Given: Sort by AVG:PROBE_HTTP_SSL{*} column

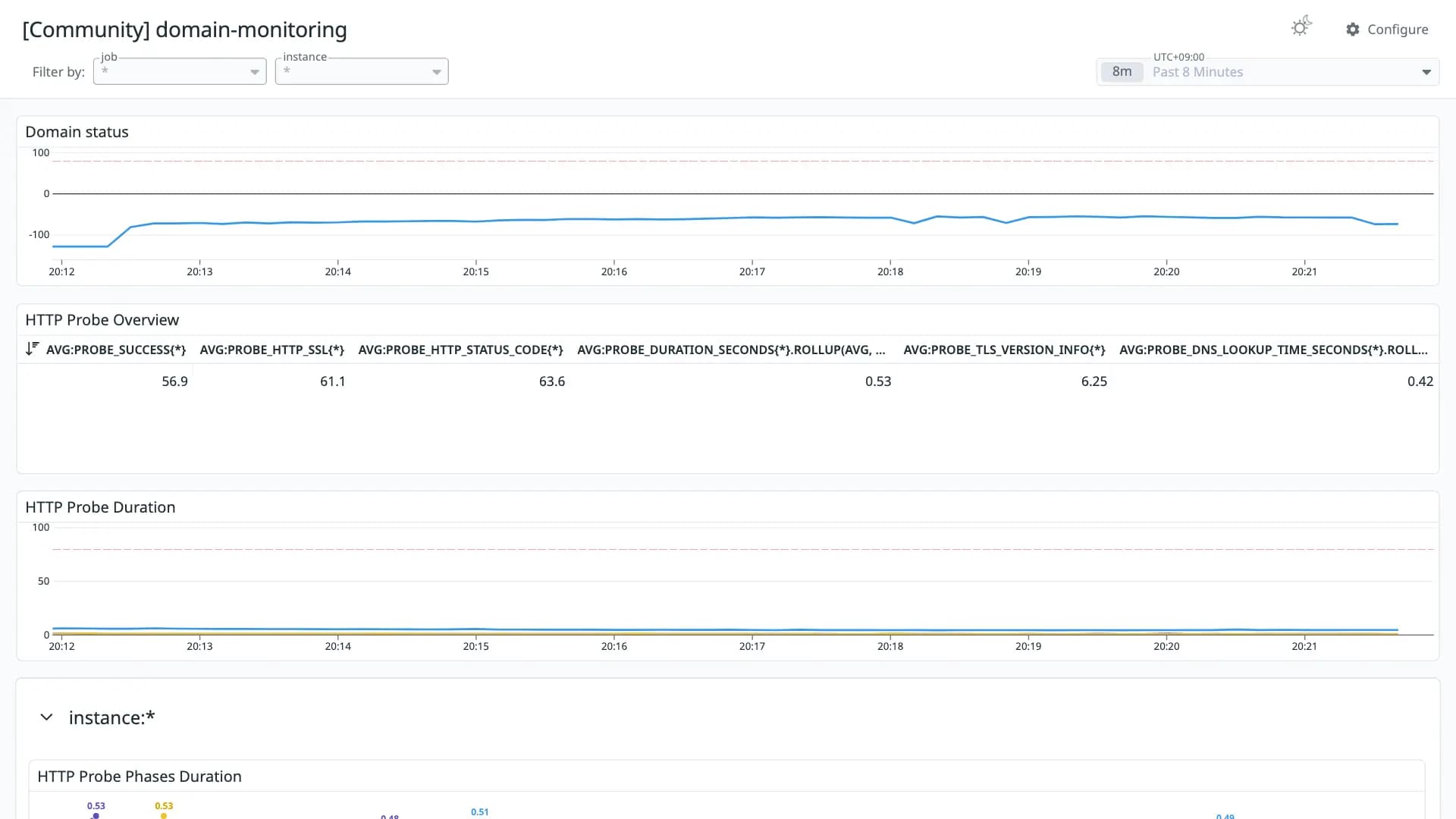Looking at the screenshot, I should tap(272, 350).
